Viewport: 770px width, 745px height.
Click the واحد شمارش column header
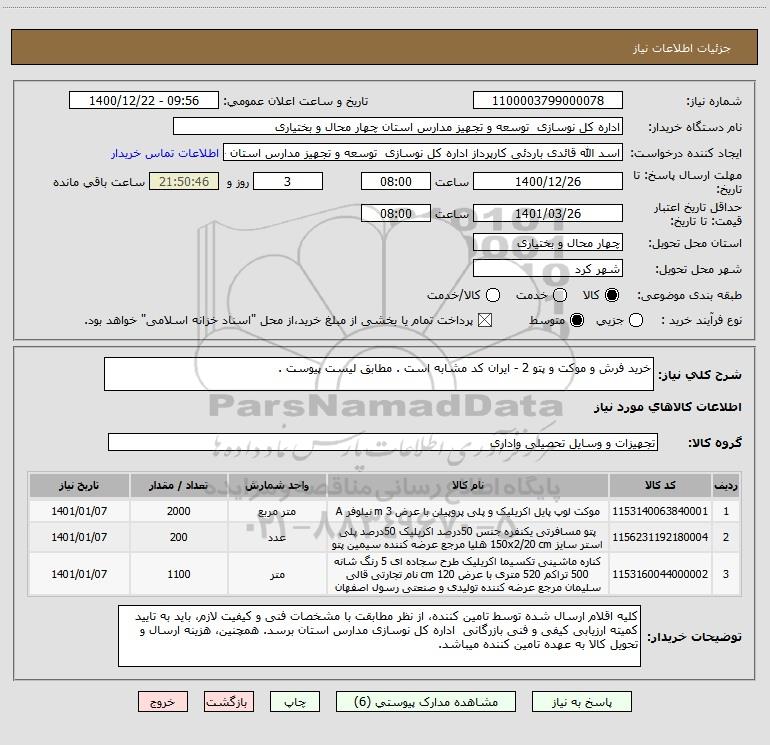(277, 485)
